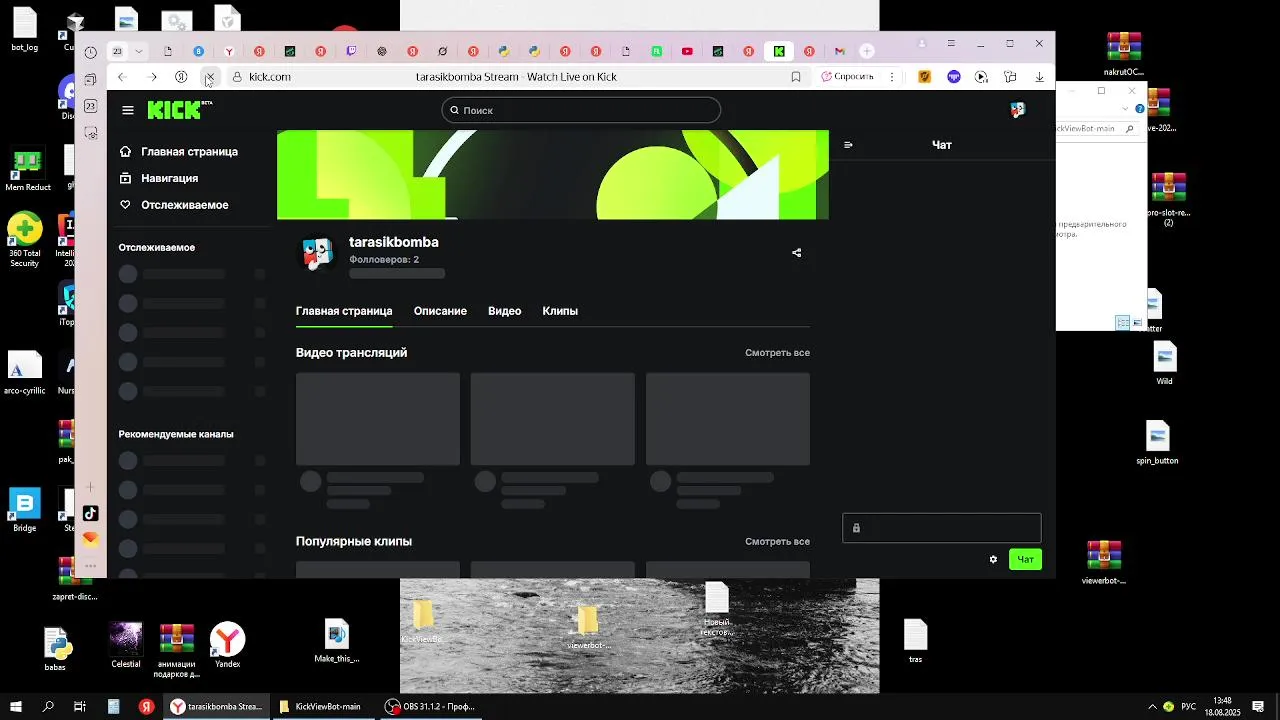This screenshot has height=720, width=1280.
Task: Stop page loading with the X button
Action: click(x=210, y=77)
